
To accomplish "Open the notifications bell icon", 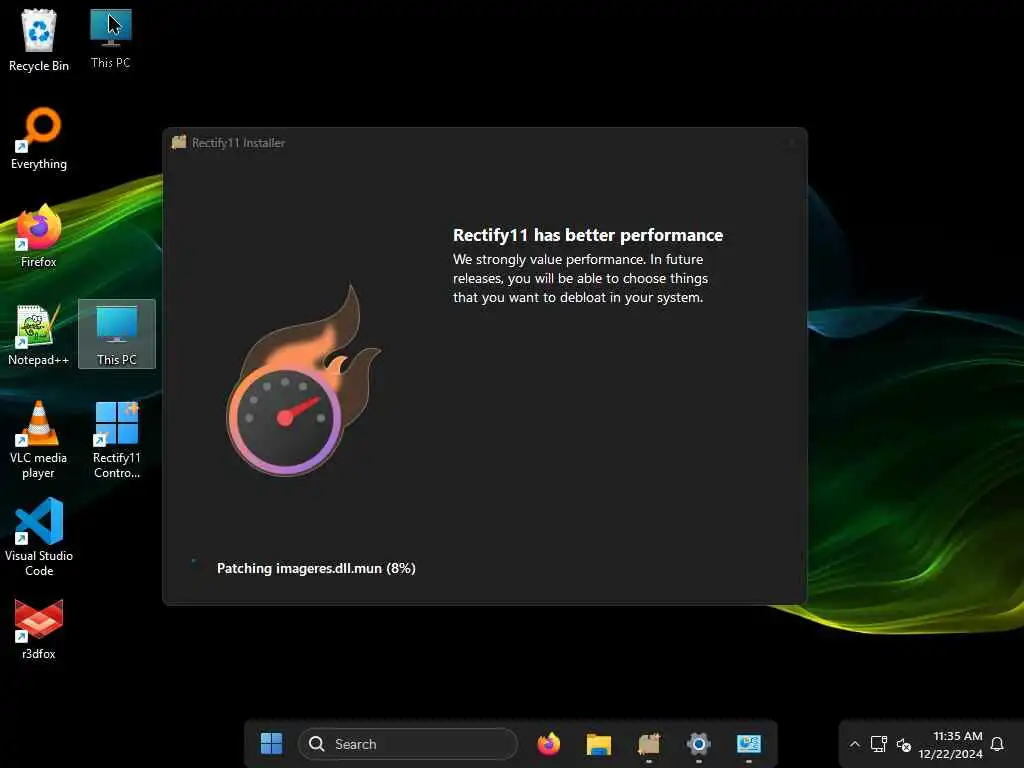I will (997, 744).
